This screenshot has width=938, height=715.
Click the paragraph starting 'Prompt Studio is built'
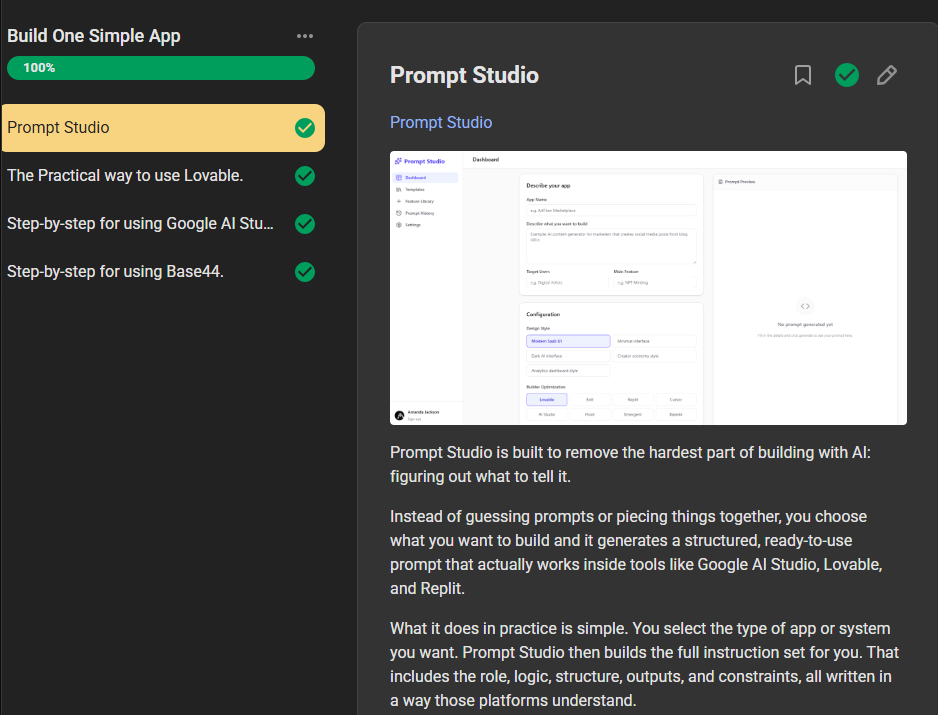coord(631,464)
